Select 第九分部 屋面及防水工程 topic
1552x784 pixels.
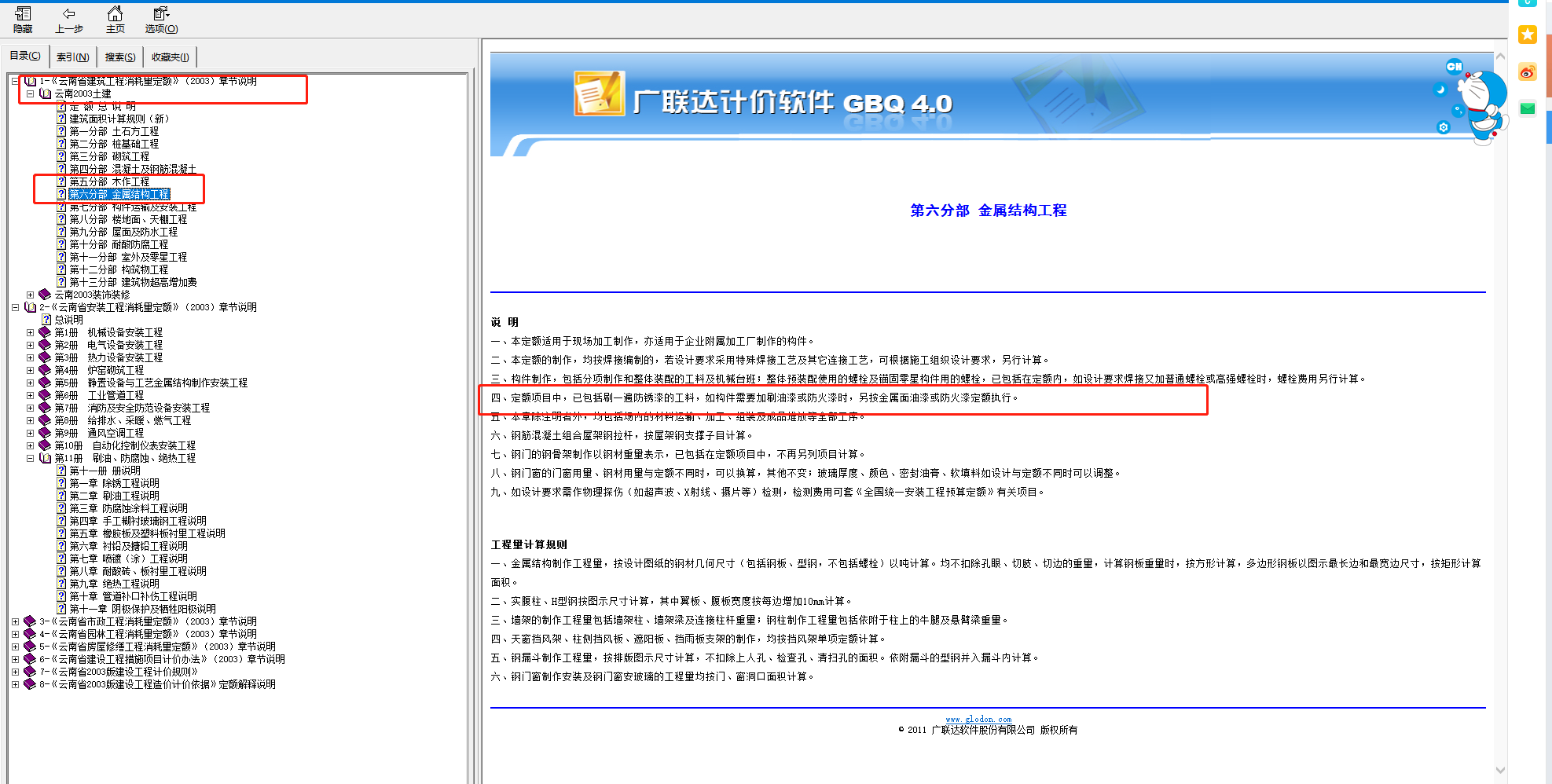[x=123, y=232]
